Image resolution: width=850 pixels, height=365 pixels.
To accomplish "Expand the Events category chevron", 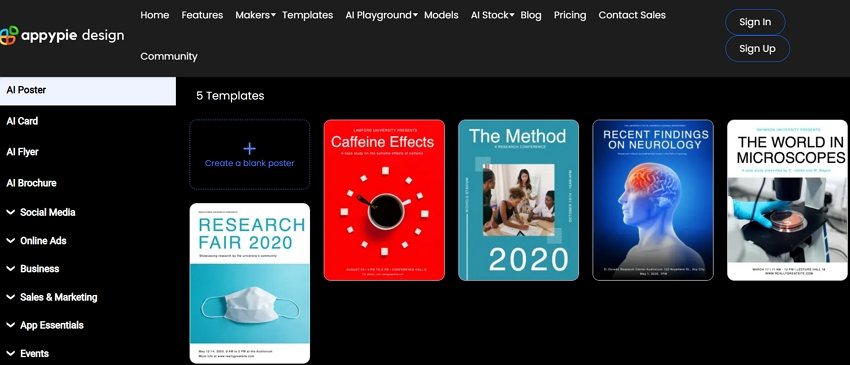I will (x=10, y=354).
